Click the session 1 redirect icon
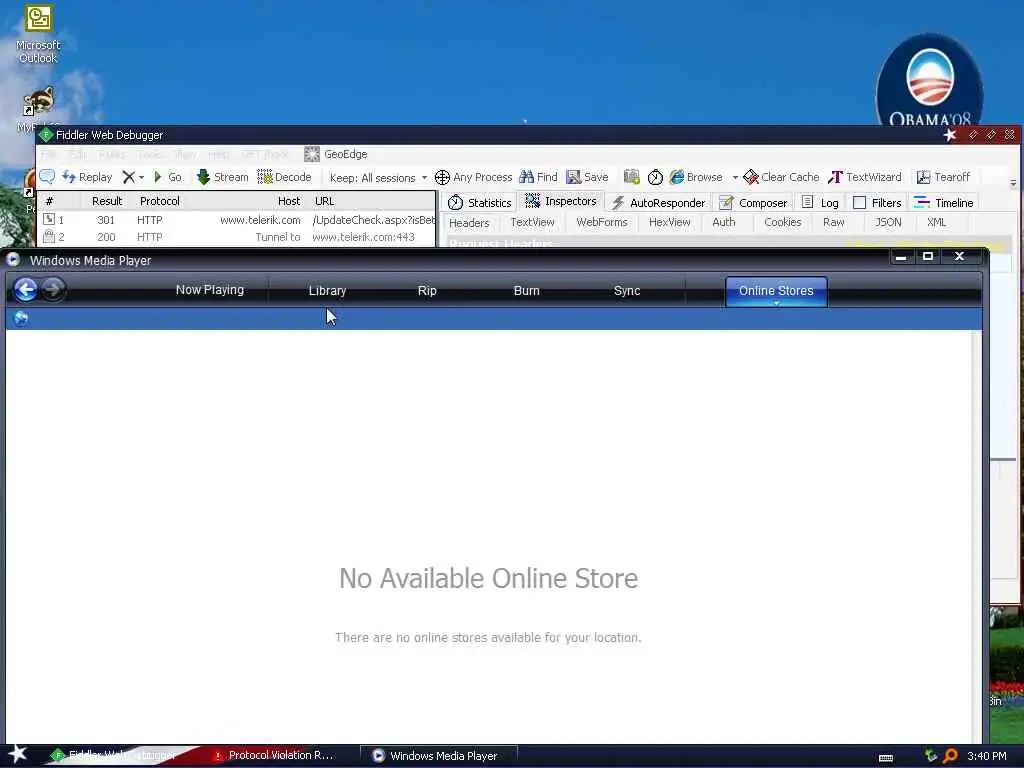Screen dimensions: 1024x768 [49, 219]
